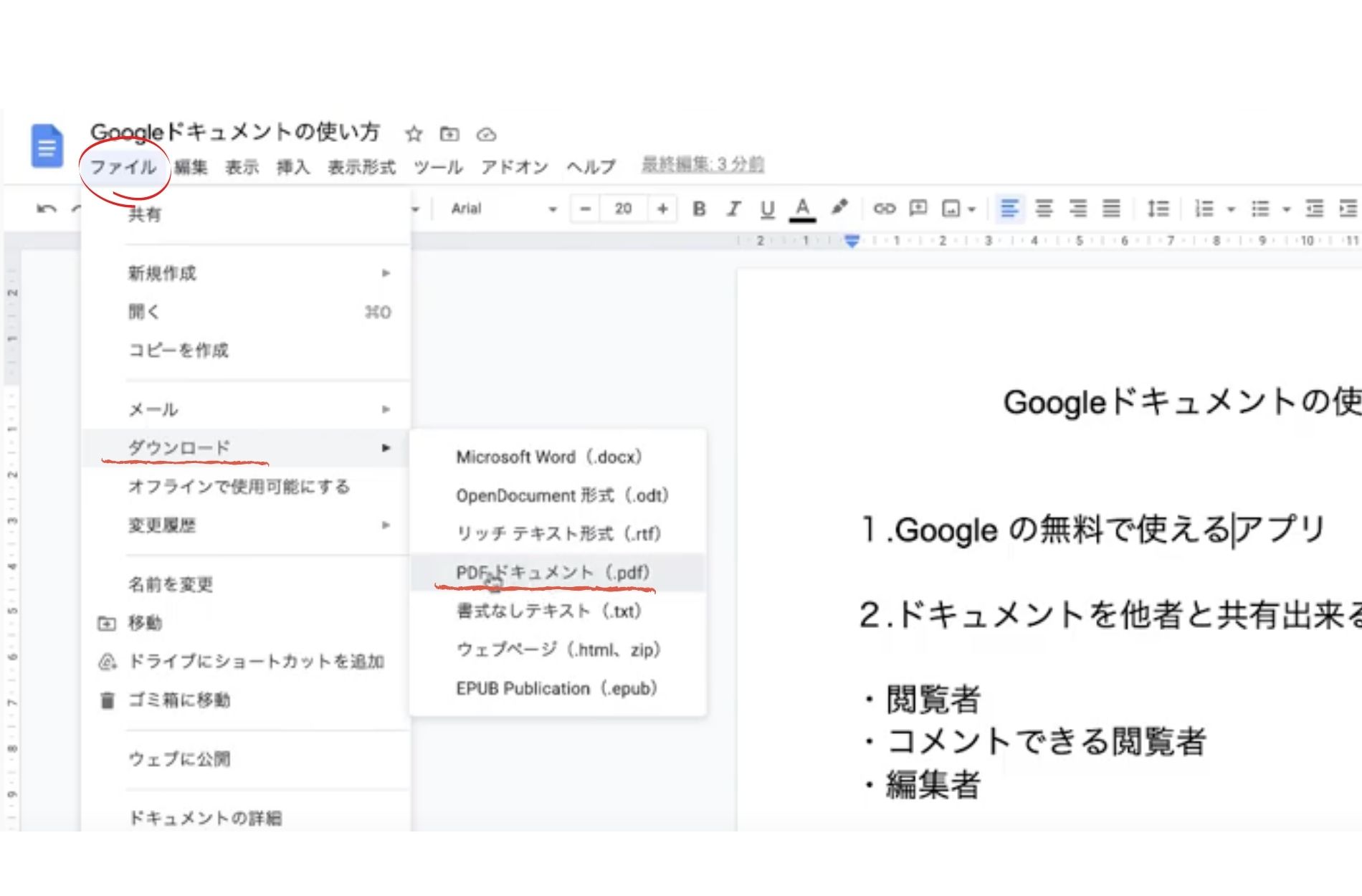Image resolution: width=1362 pixels, height=896 pixels.
Task: Increase font size with plus button
Action: pos(662,209)
